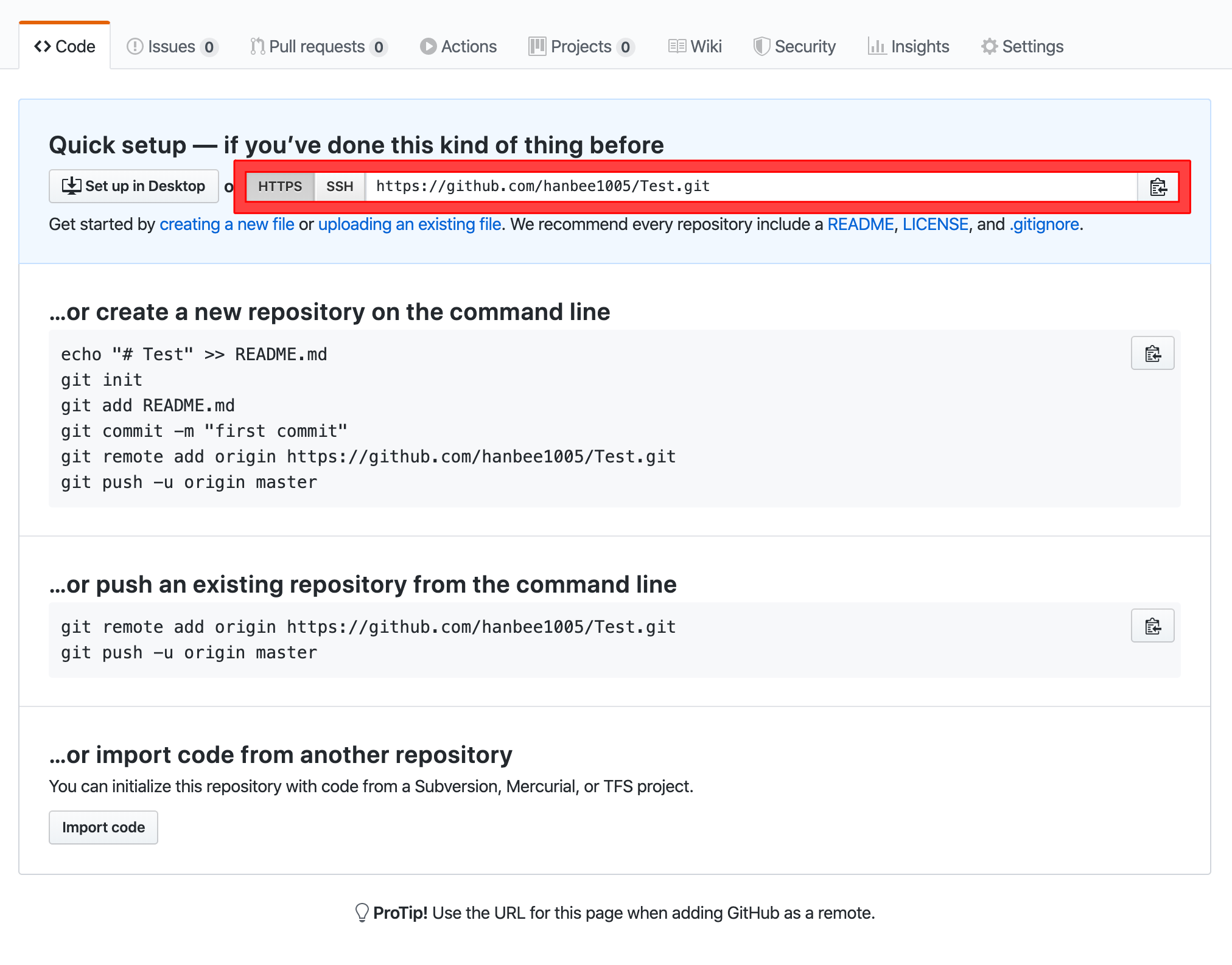The height and width of the screenshot is (965, 1232).
Task: Click Set up in Desktop button
Action: tap(134, 186)
